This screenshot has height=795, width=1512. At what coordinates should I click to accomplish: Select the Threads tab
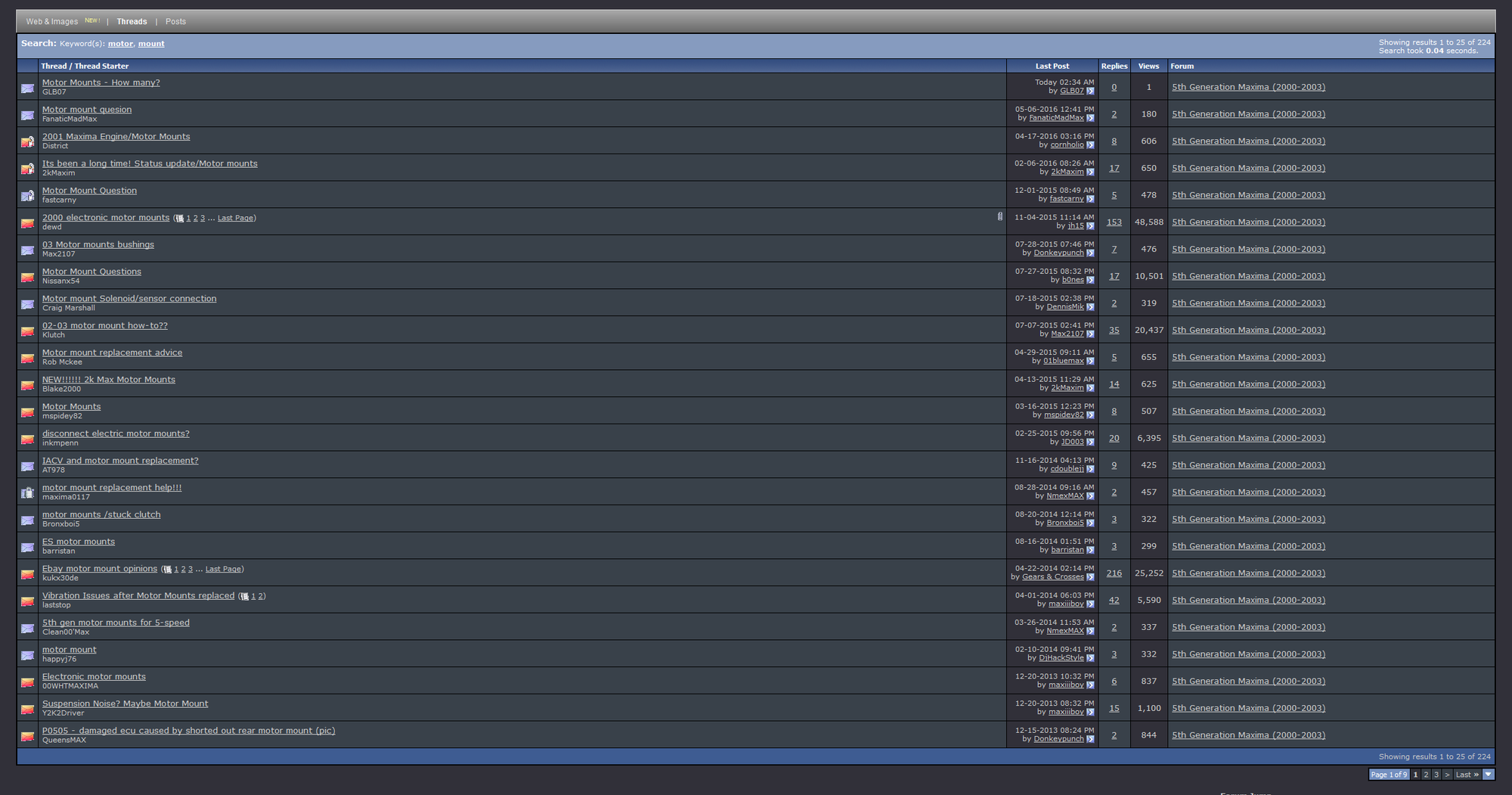132,22
